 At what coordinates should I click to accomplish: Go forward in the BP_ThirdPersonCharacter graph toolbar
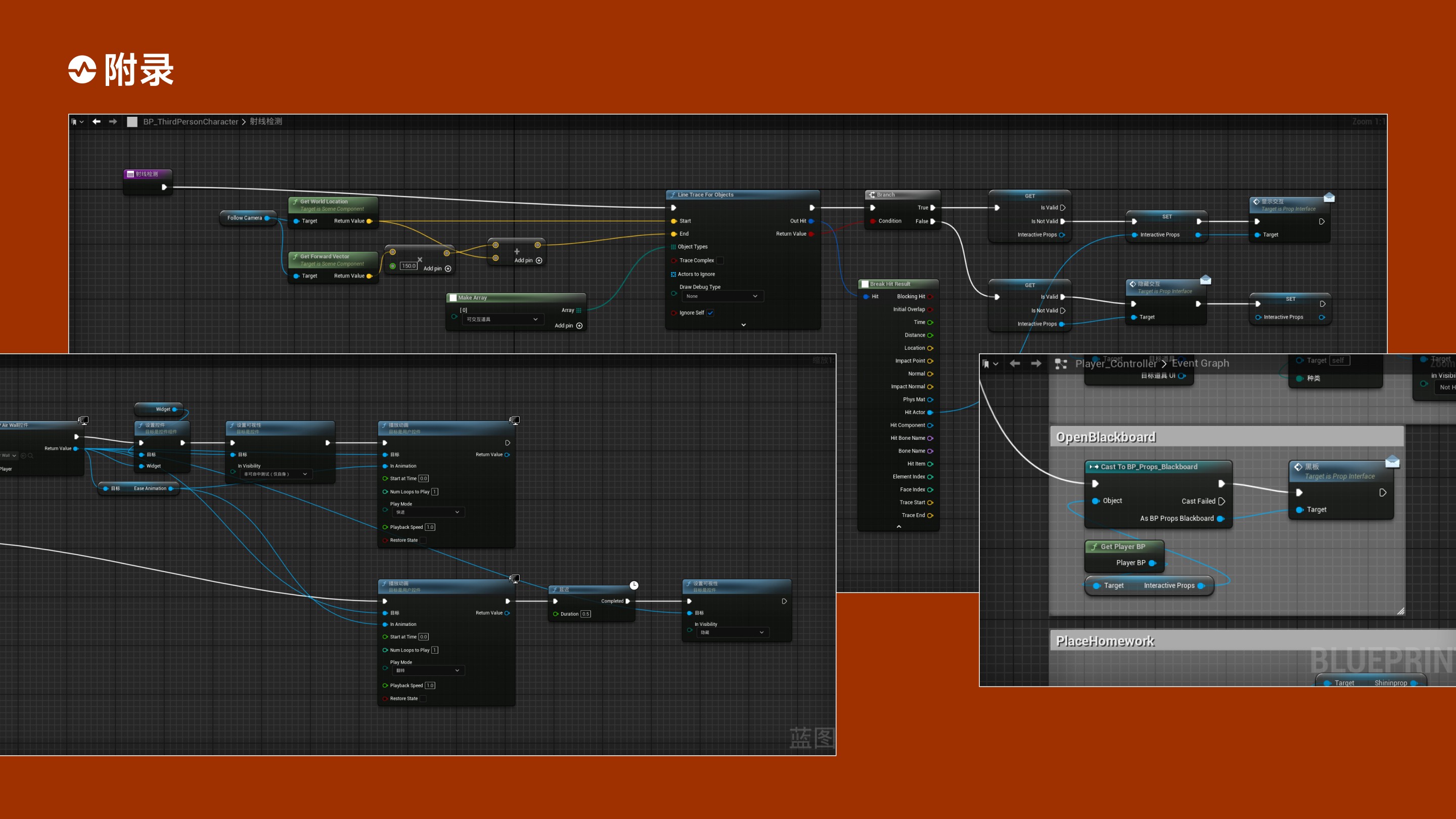[113, 121]
